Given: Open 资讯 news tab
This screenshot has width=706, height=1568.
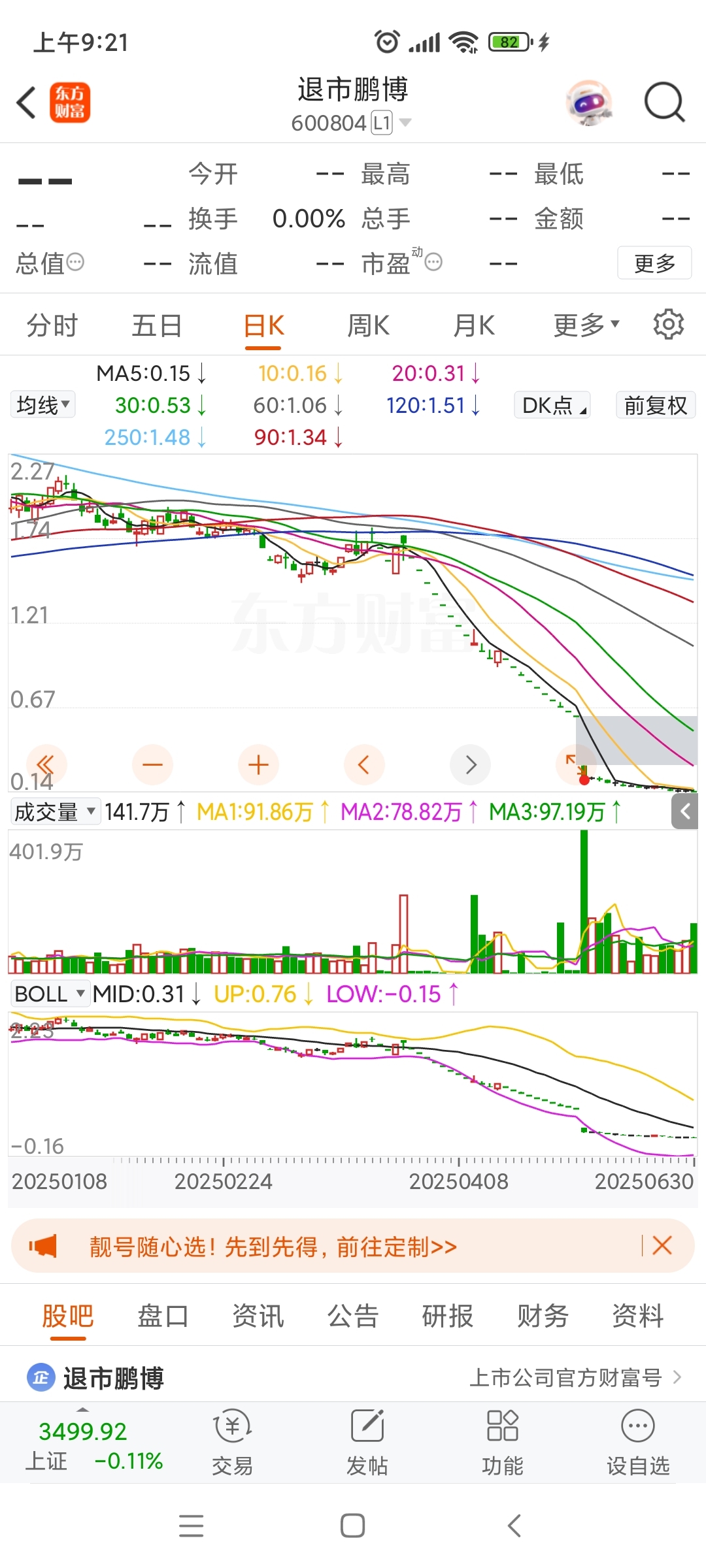Looking at the screenshot, I should pyautogui.click(x=258, y=1316).
